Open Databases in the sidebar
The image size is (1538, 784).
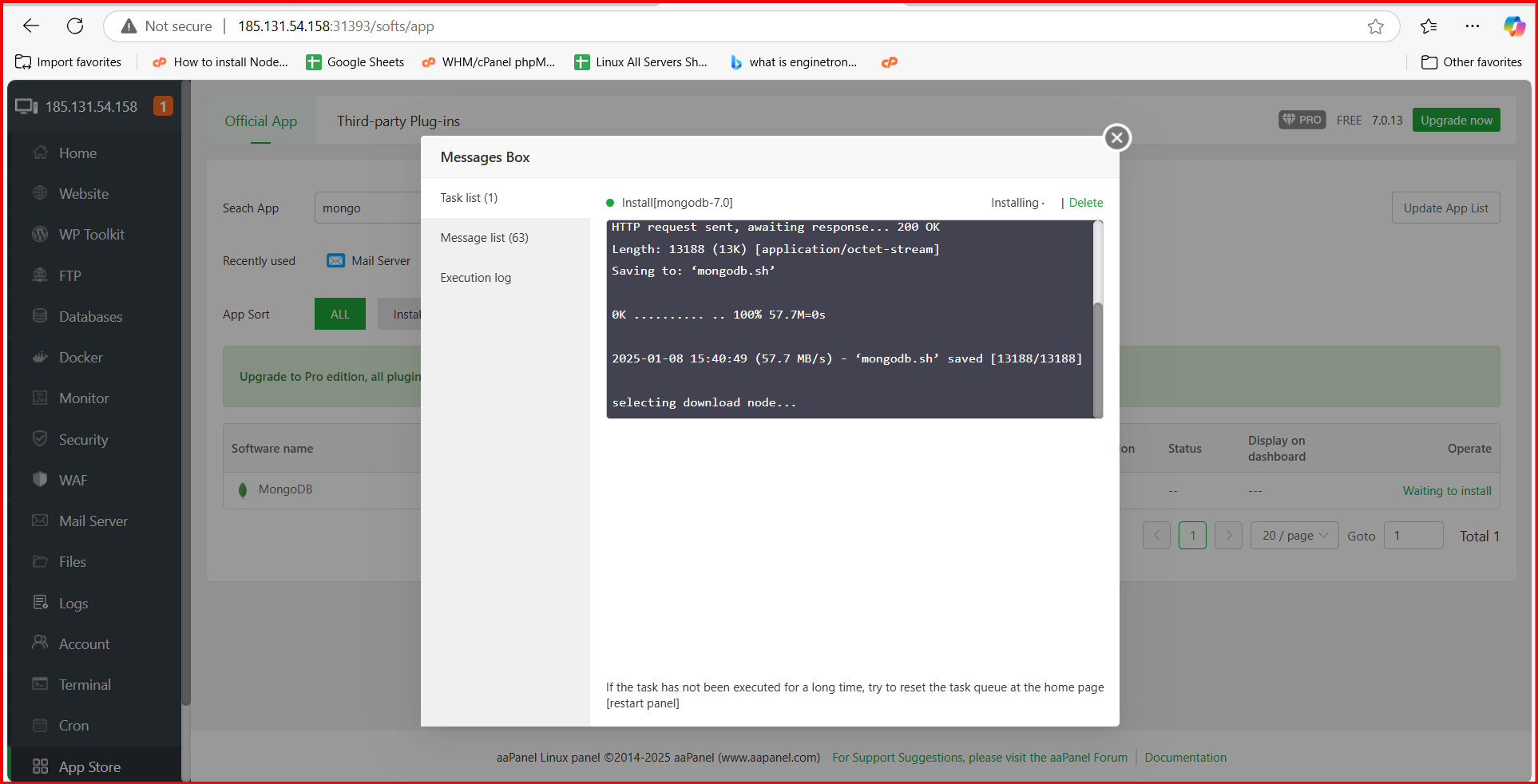pos(91,317)
